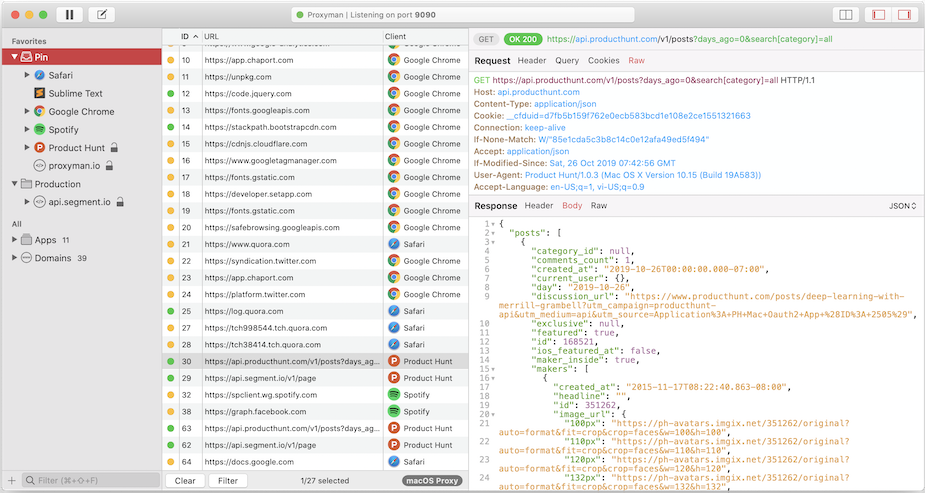This screenshot has width=925, height=493.
Task: Toggle the right panel layout icon
Action: [904, 15]
